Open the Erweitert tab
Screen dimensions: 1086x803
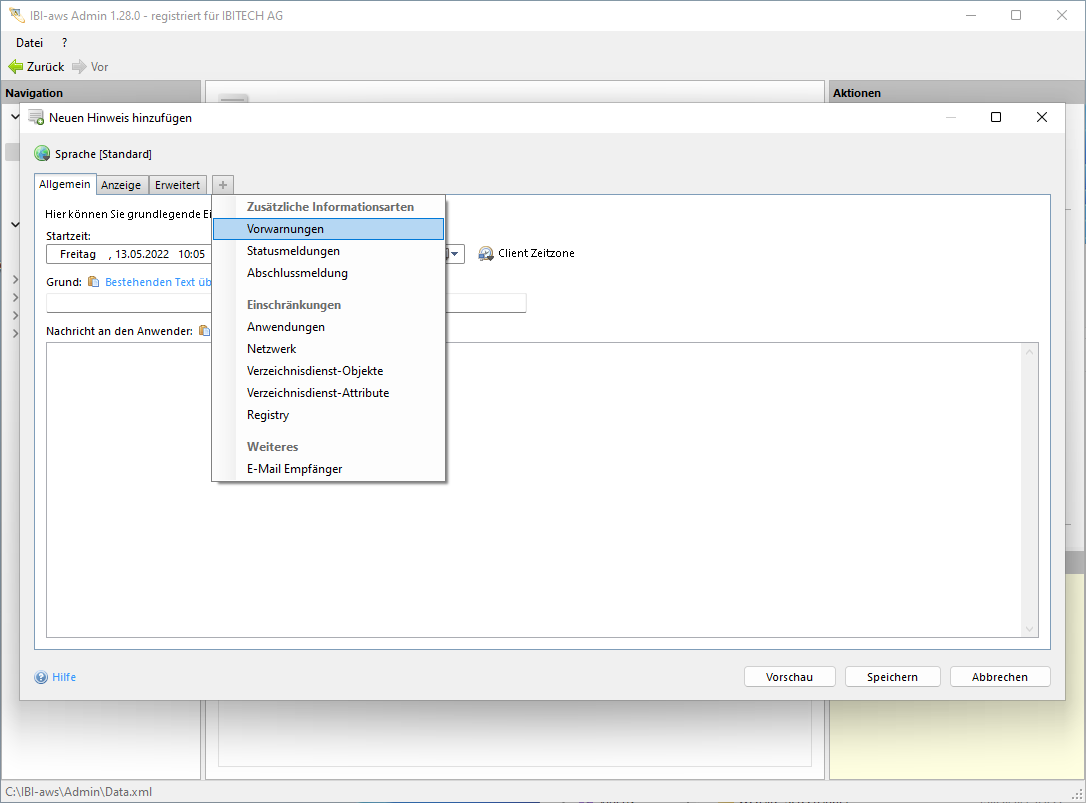[177, 185]
